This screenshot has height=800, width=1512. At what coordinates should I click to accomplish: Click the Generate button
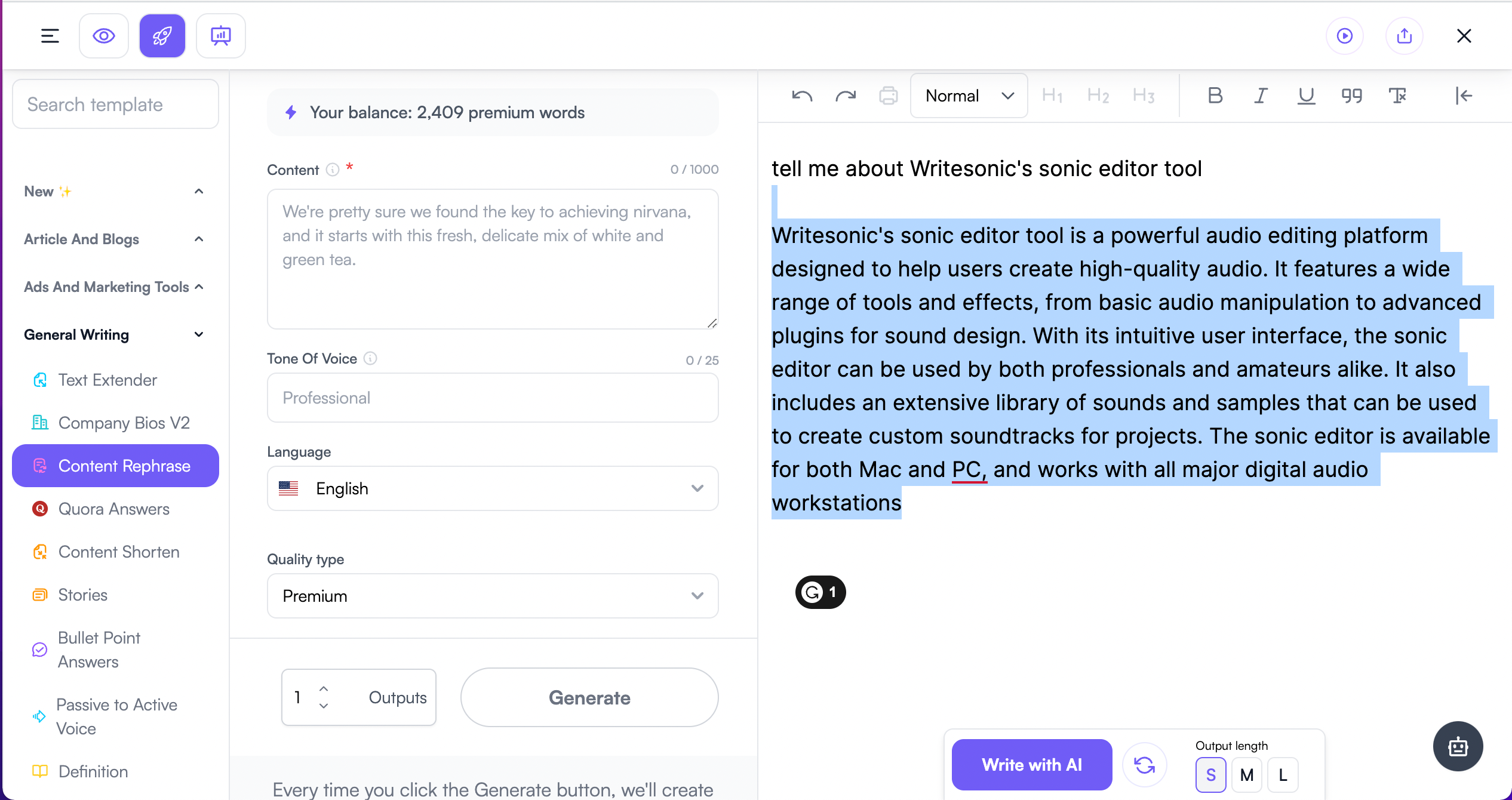[589, 697]
